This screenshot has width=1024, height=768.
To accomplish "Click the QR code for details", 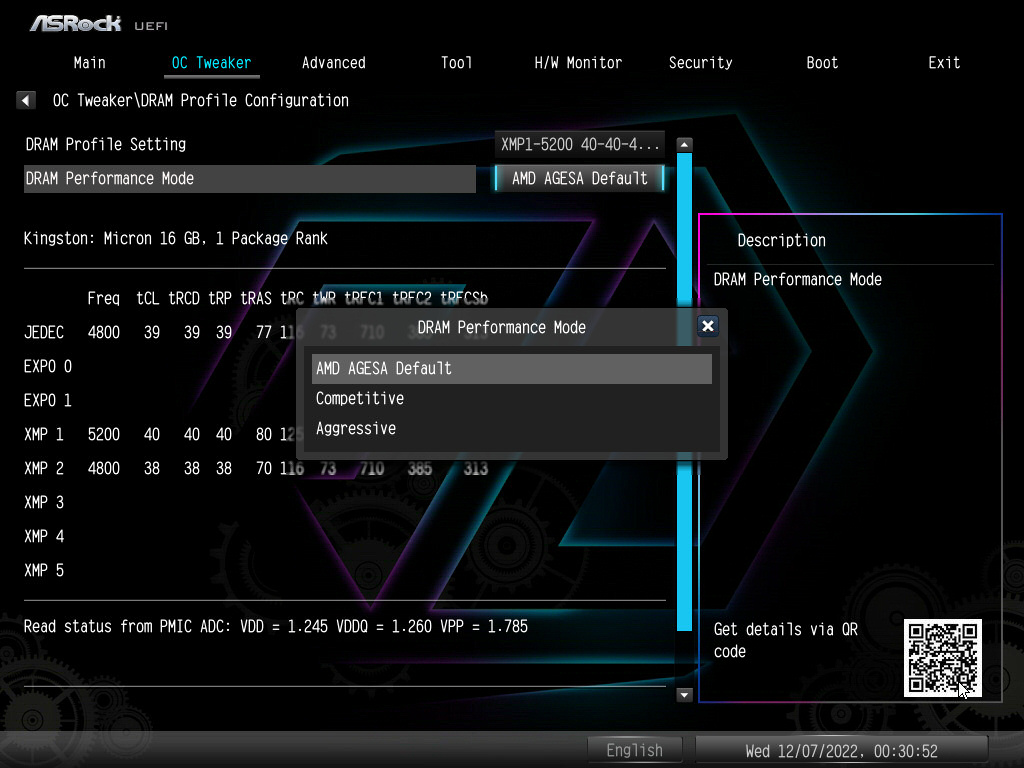I will pos(943,658).
